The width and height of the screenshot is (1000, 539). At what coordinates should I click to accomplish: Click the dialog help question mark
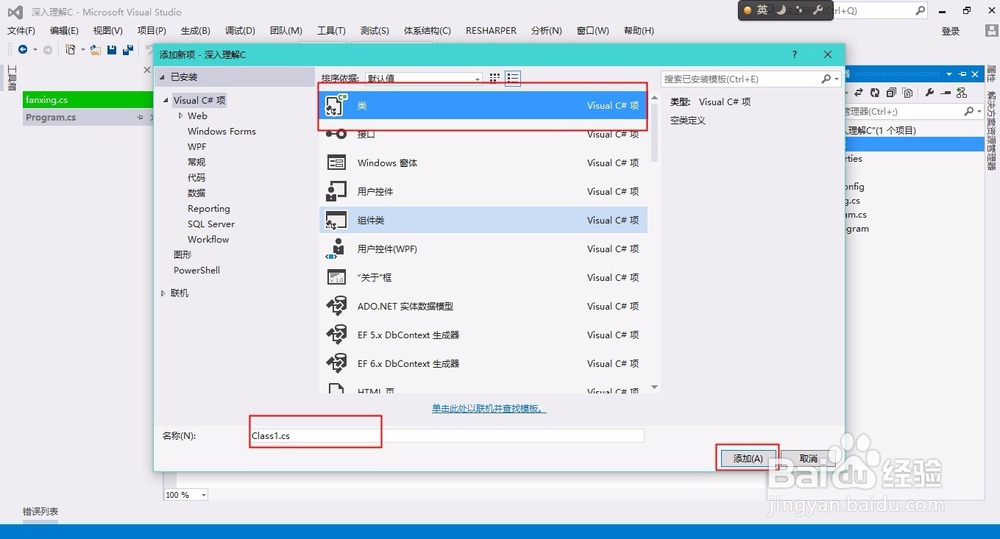(x=794, y=55)
